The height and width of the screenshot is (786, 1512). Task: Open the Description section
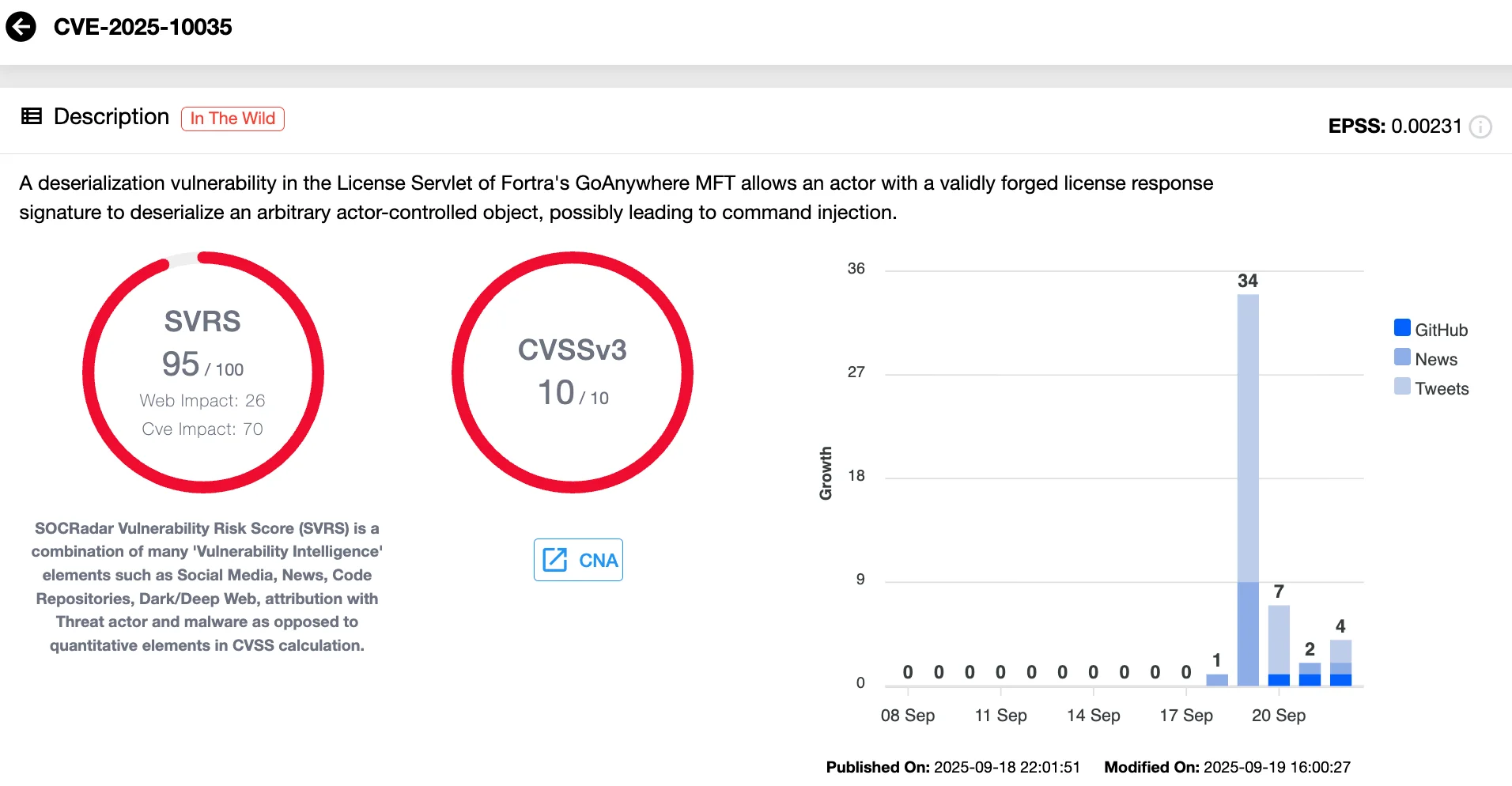tap(111, 116)
